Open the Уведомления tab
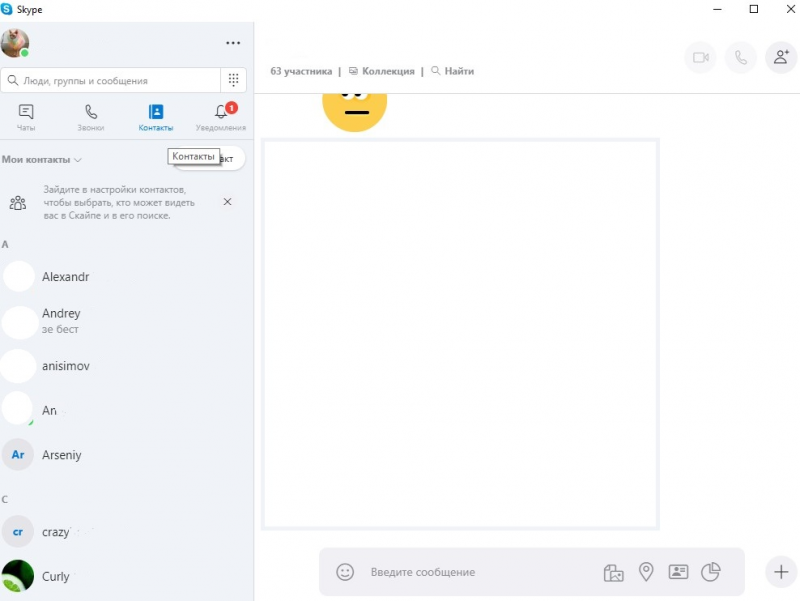This screenshot has height=601, width=800. click(221, 118)
